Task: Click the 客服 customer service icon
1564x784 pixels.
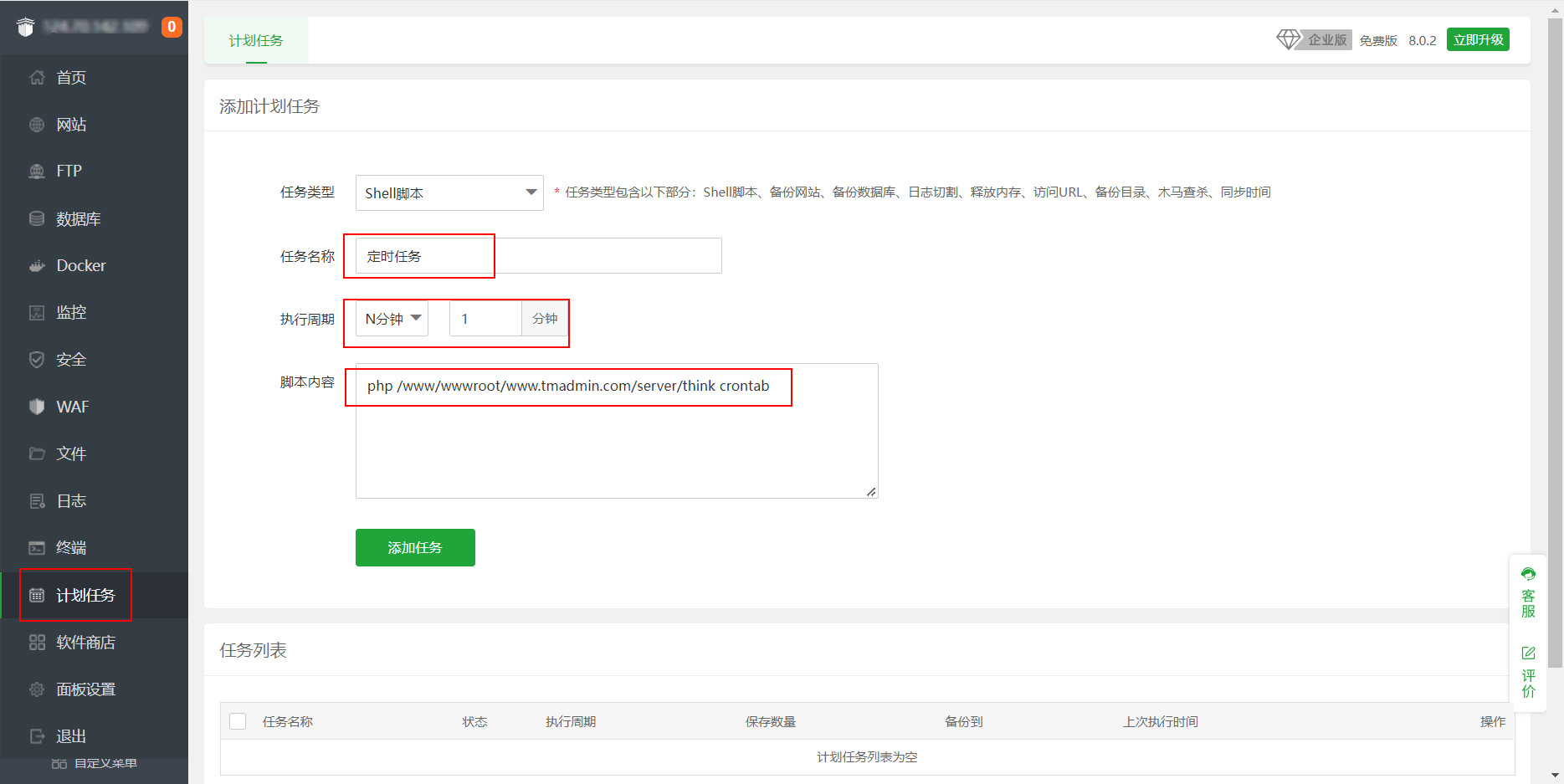Action: point(1528,575)
